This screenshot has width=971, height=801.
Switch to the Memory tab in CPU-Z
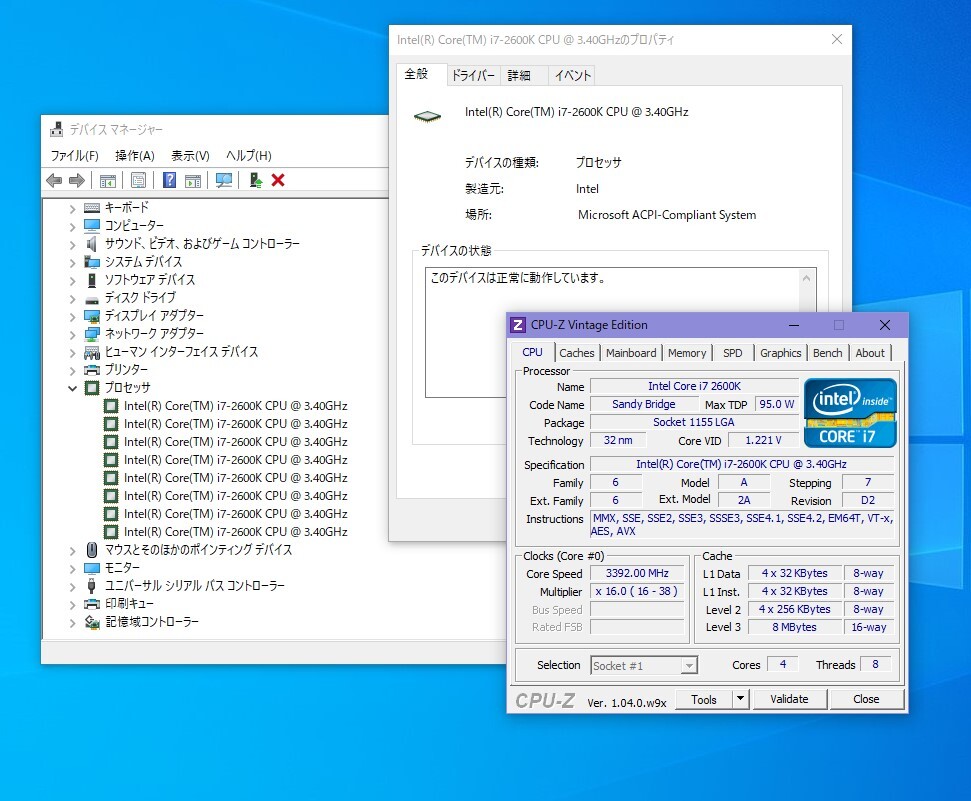(x=687, y=353)
